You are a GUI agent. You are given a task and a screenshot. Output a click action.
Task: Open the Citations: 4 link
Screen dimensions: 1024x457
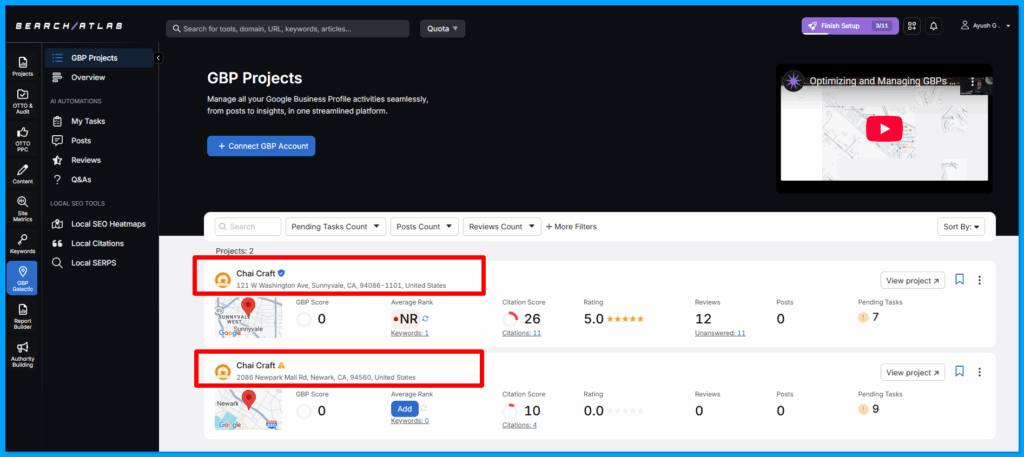point(519,425)
